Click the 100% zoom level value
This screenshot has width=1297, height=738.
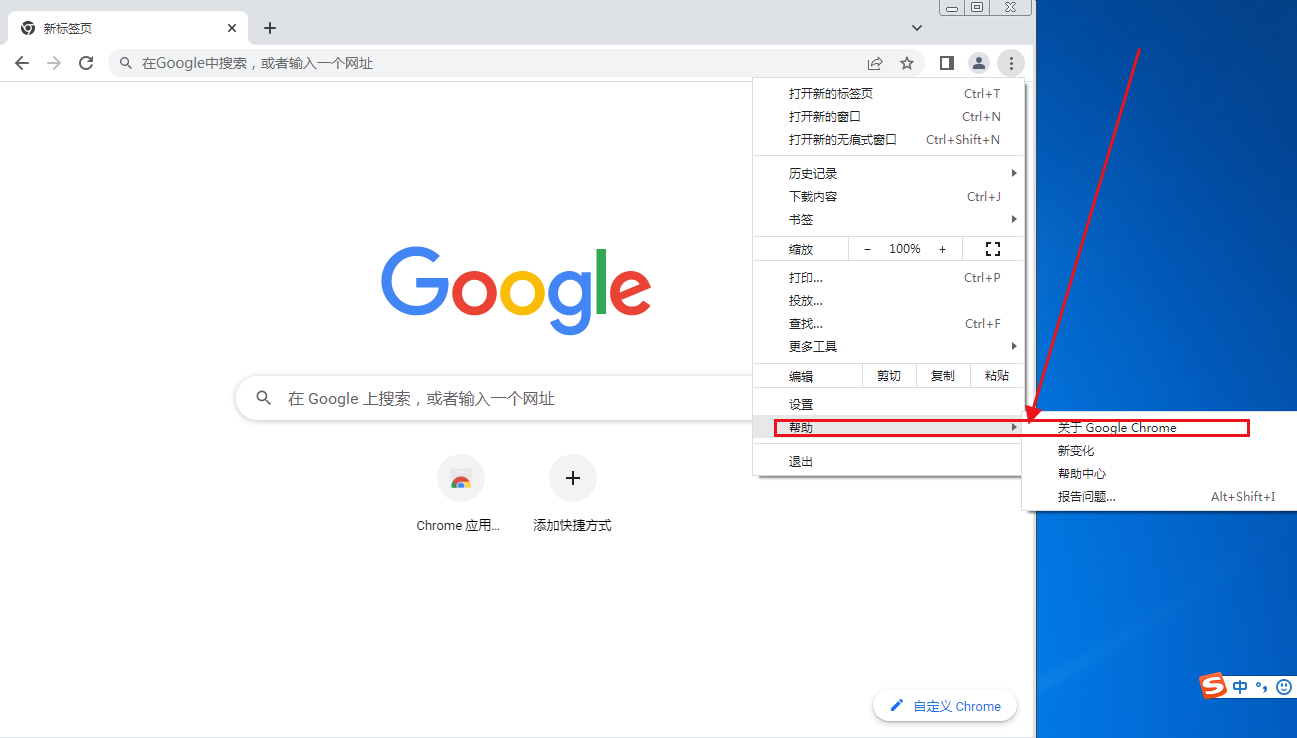(905, 249)
